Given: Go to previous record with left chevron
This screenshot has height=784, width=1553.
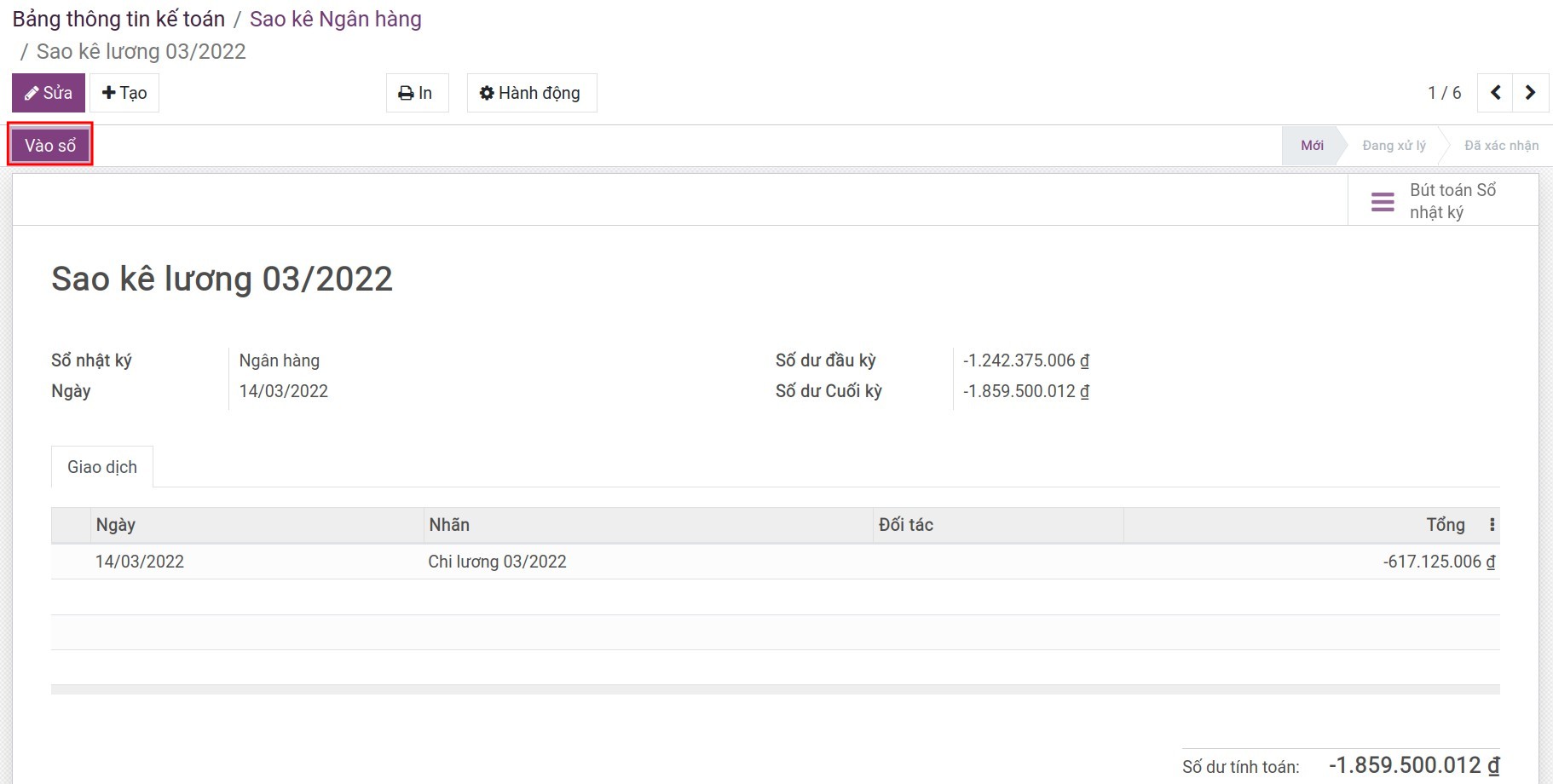Looking at the screenshot, I should (x=1495, y=93).
